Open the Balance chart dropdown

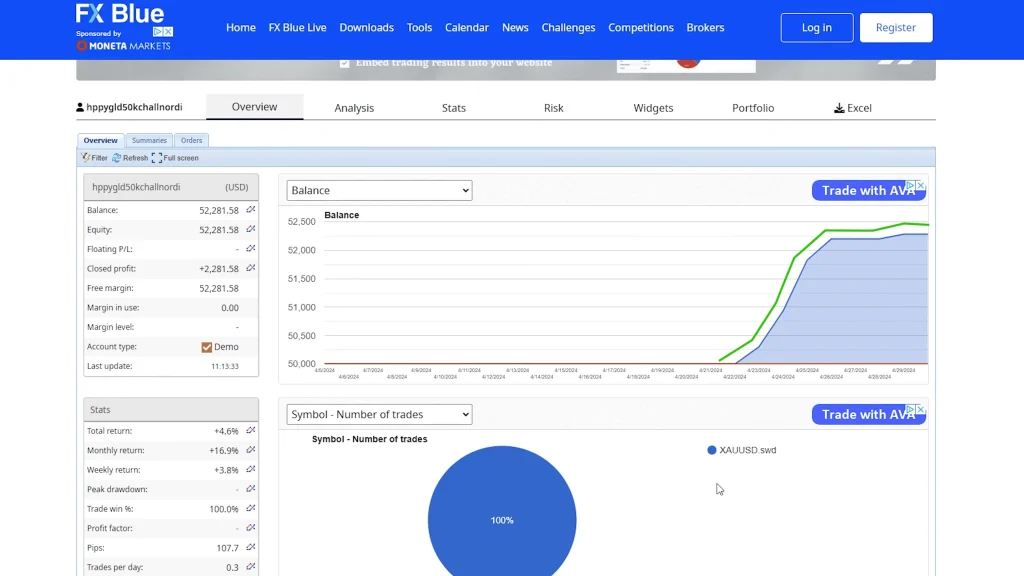tap(379, 190)
